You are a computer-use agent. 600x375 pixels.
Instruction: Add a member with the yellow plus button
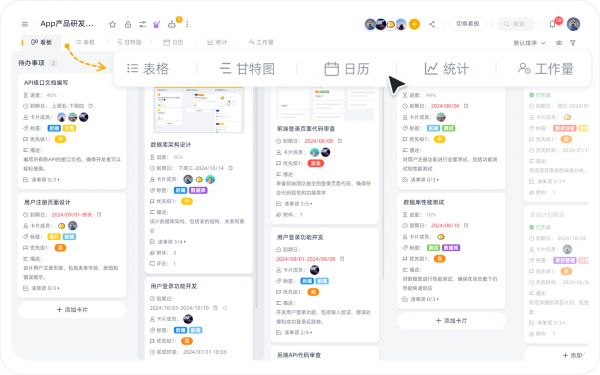pos(414,24)
